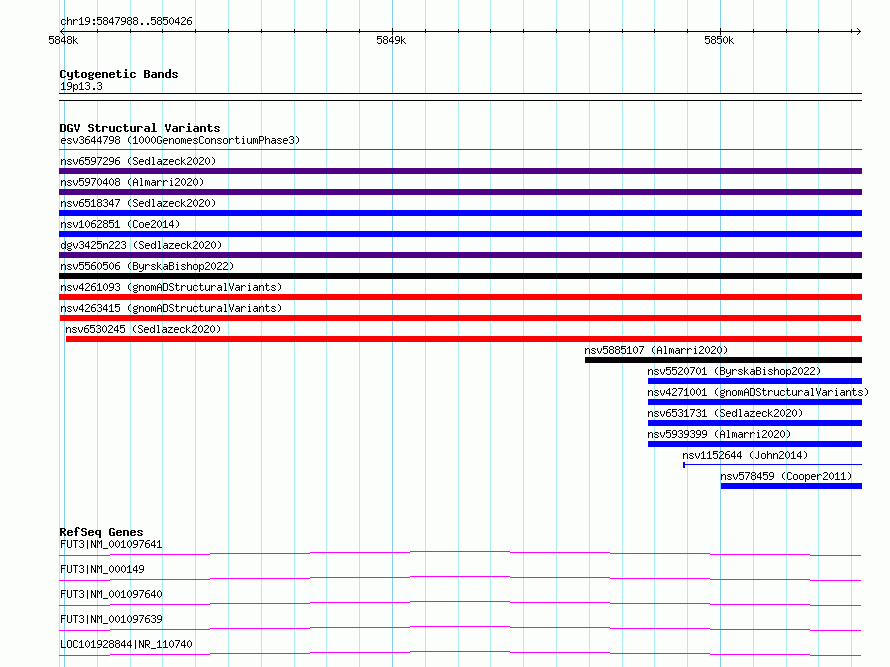The height and width of the screenshot is (667, 890).
Task: Select nsv1152644 (John2014) label
Action: 745,455
